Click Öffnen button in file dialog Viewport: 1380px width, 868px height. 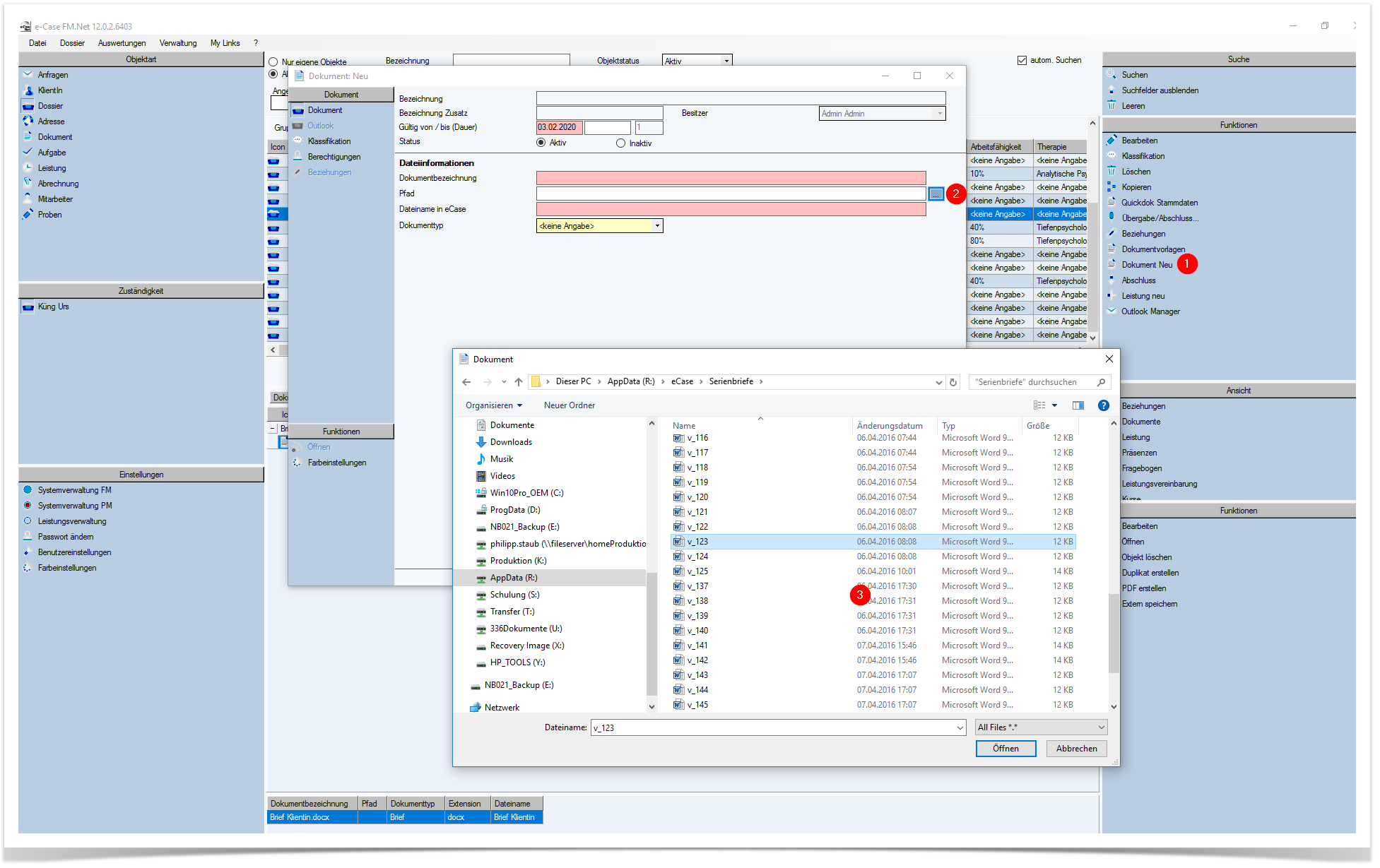click(x=1005, y=749)
